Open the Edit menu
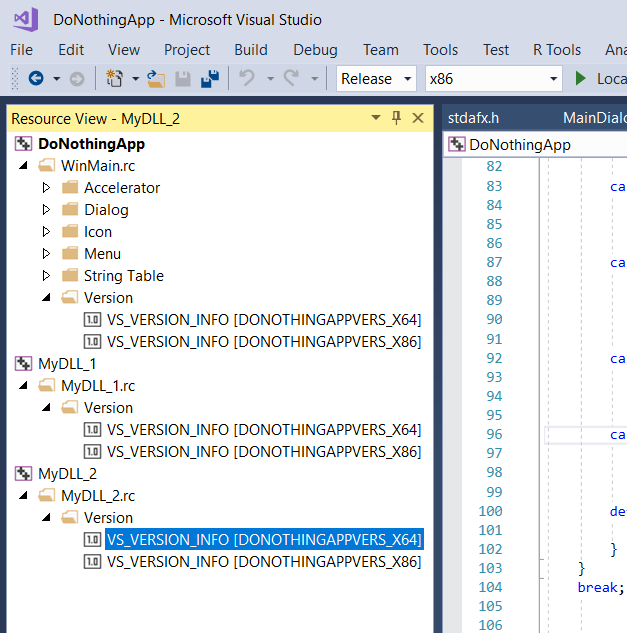Screen dimensions: 627x633 click(71, 50)
